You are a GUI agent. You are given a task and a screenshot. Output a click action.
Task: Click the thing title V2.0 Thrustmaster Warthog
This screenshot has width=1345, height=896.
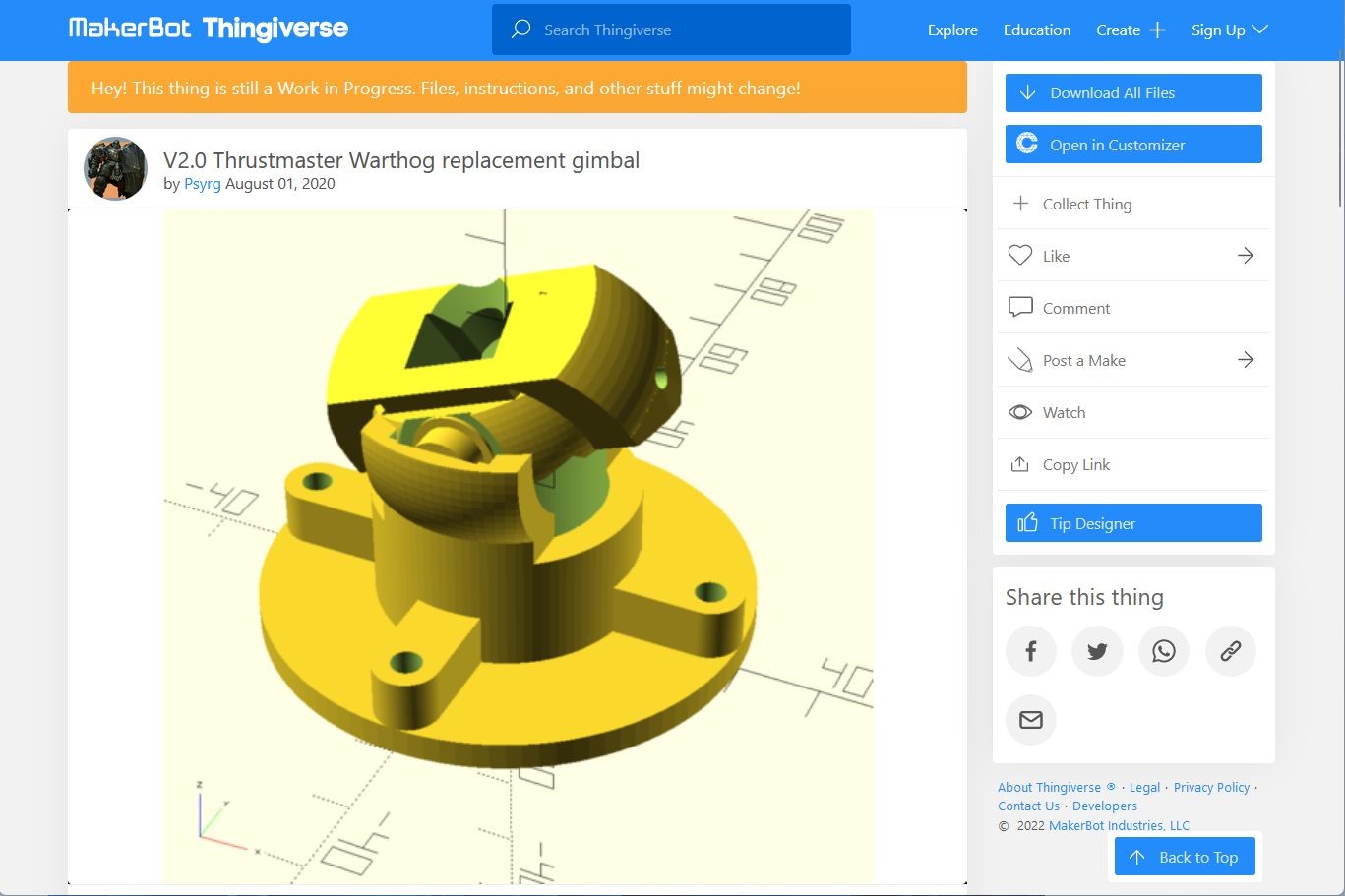pyautogui.click(x=401, y=160)
